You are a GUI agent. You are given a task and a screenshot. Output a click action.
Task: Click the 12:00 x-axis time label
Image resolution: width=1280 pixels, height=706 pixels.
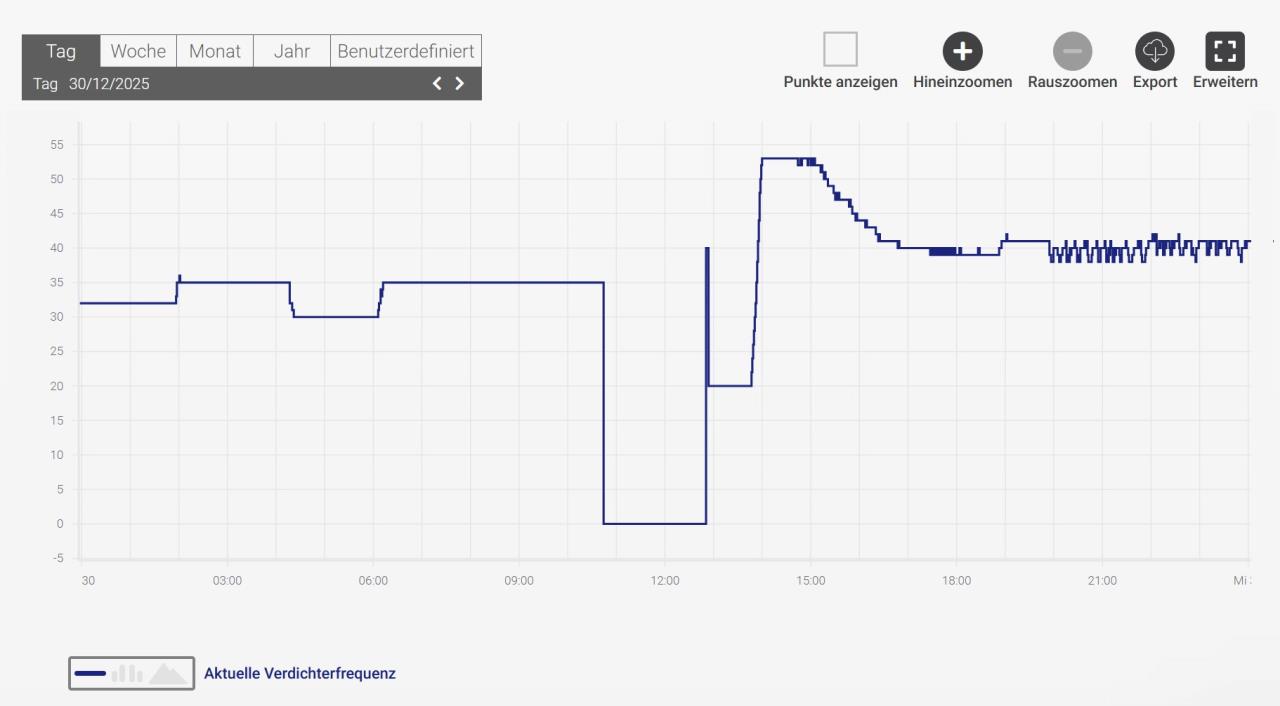tap(664, 581)
